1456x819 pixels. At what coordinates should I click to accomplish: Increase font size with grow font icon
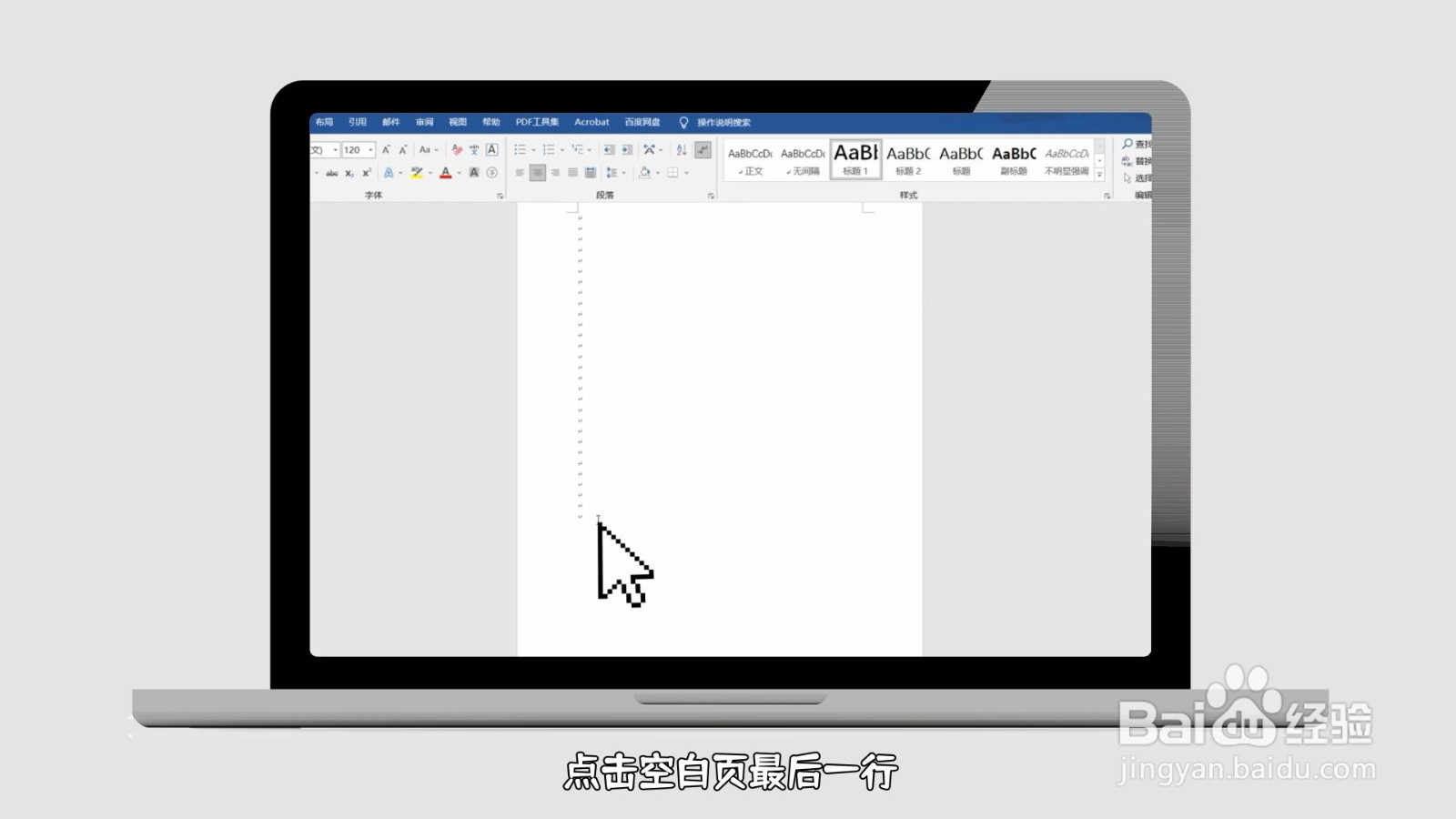[386, 150]
